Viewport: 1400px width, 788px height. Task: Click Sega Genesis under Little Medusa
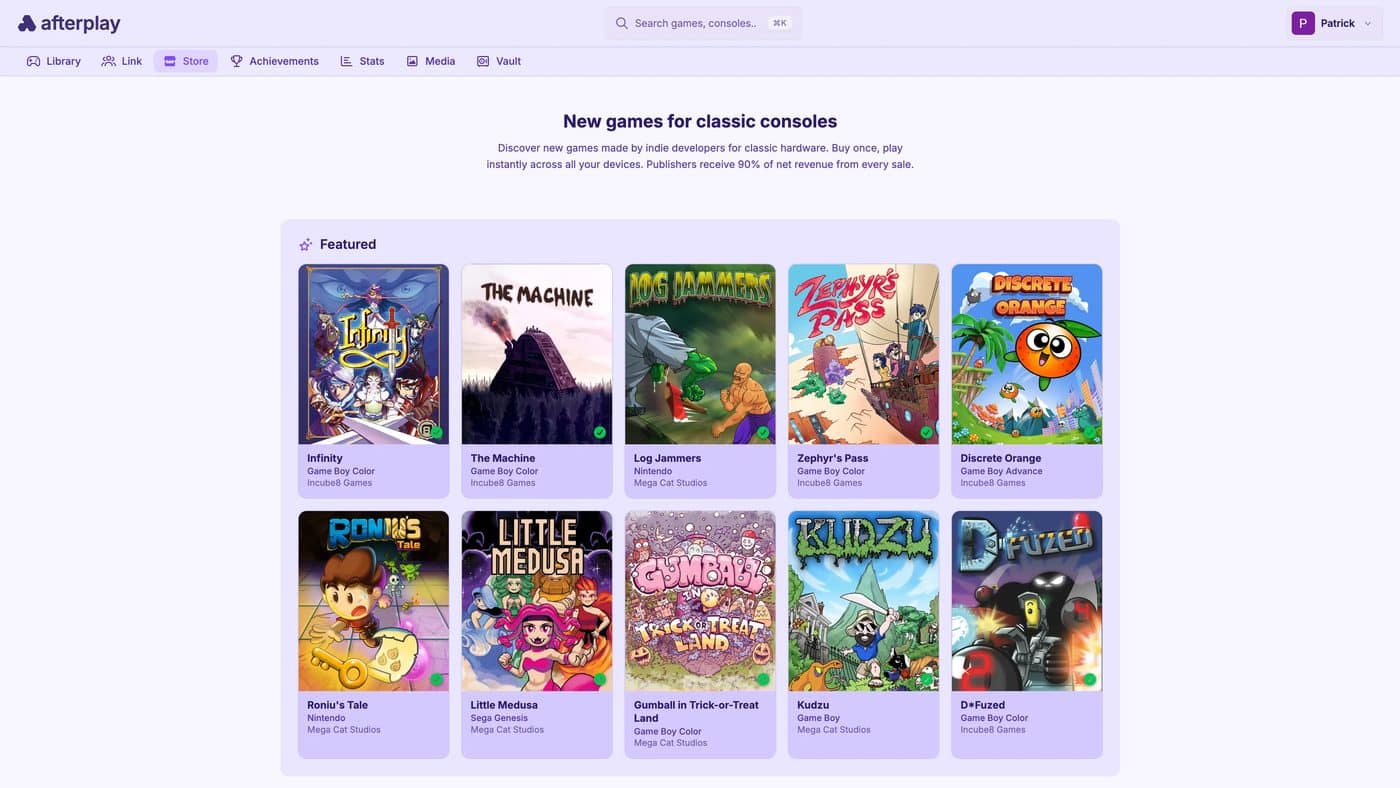pyautogui.click(x=499, y=718)
